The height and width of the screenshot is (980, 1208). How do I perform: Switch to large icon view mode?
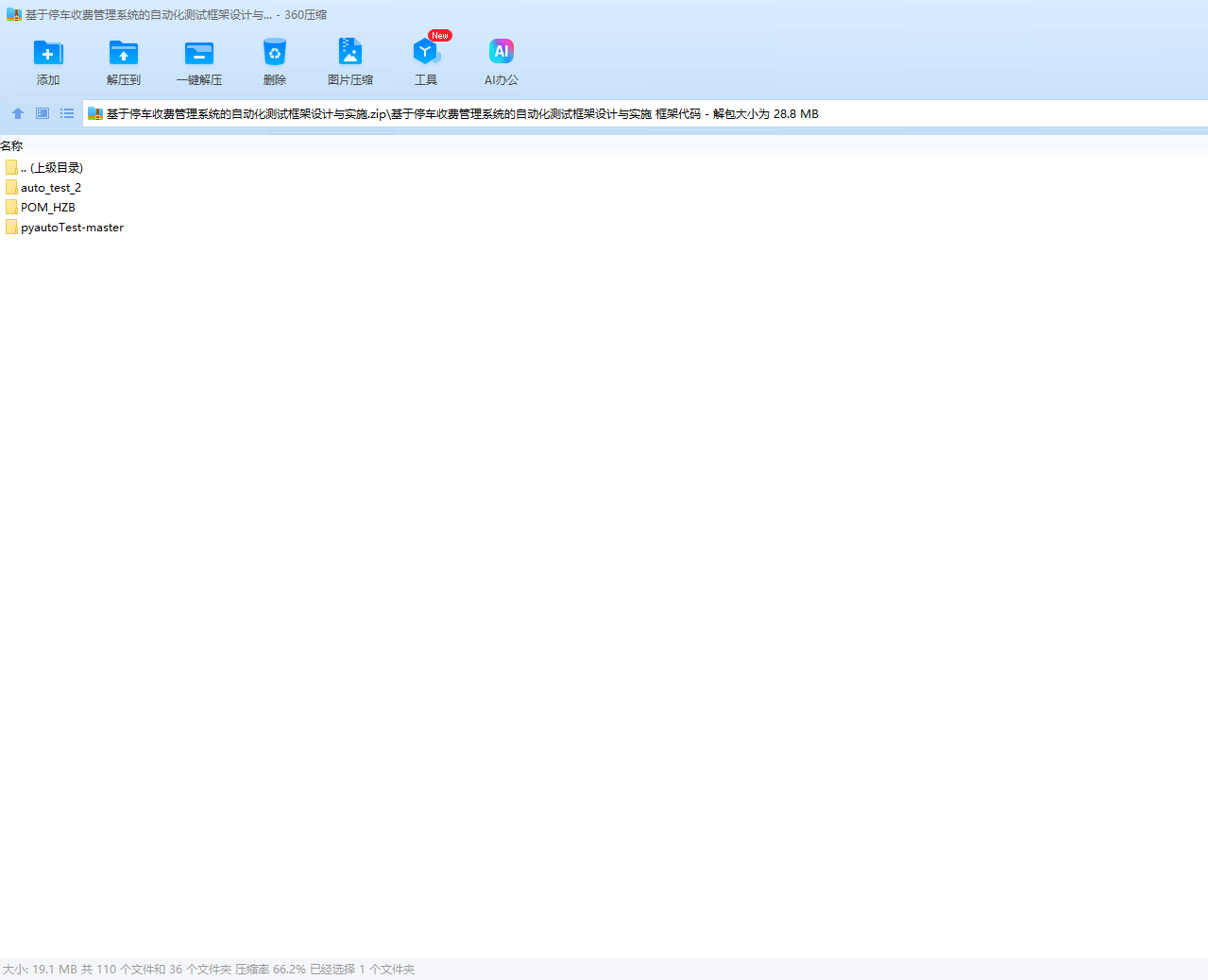click(43, 113)
